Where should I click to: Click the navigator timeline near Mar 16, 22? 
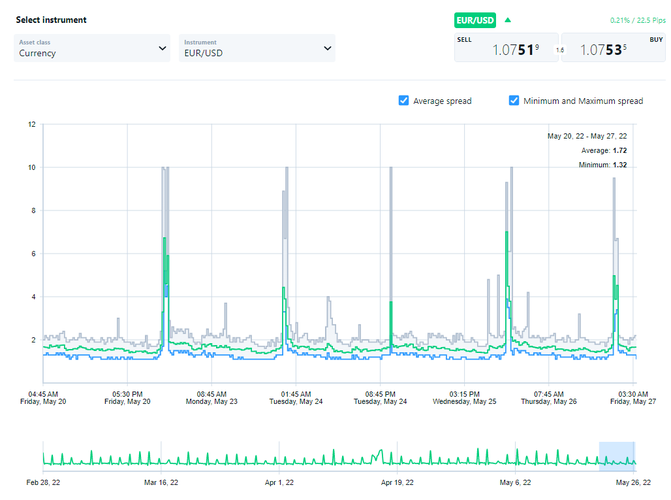[x=160, y=457]
